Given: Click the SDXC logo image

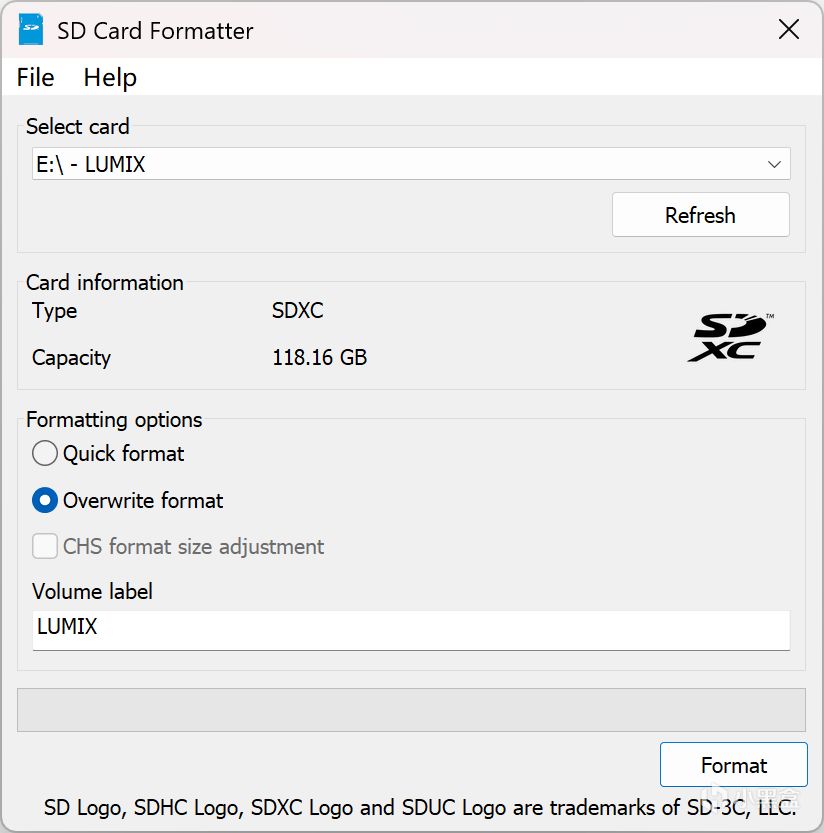Looking at the screenshot, I should pos(730,337).
